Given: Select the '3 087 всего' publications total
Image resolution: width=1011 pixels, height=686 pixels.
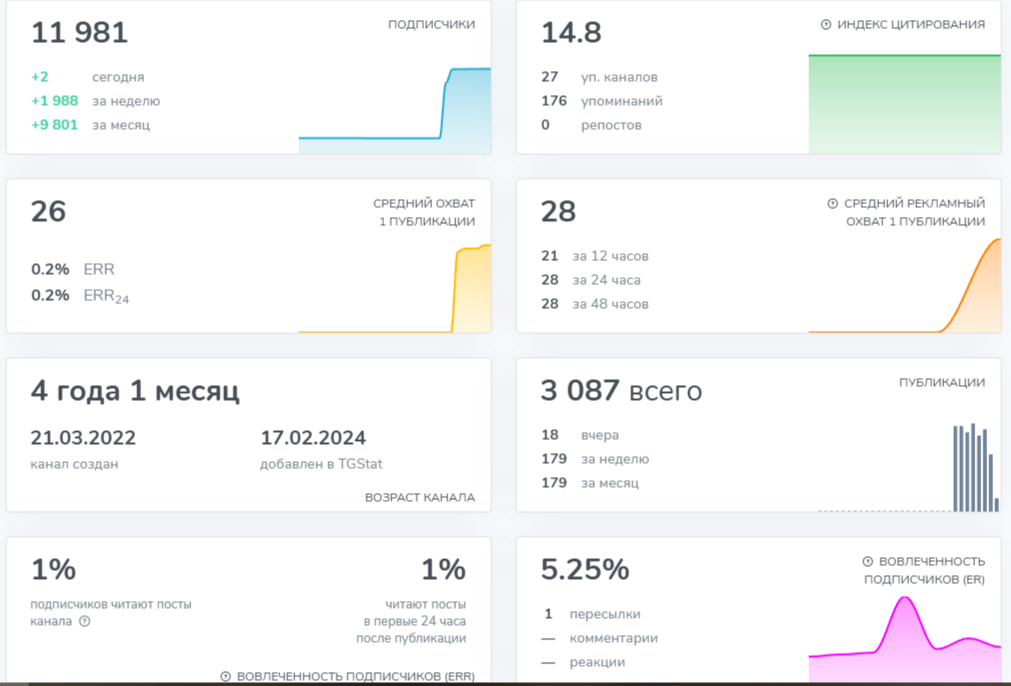Looking at the screenshot, I should coord(621,391).
